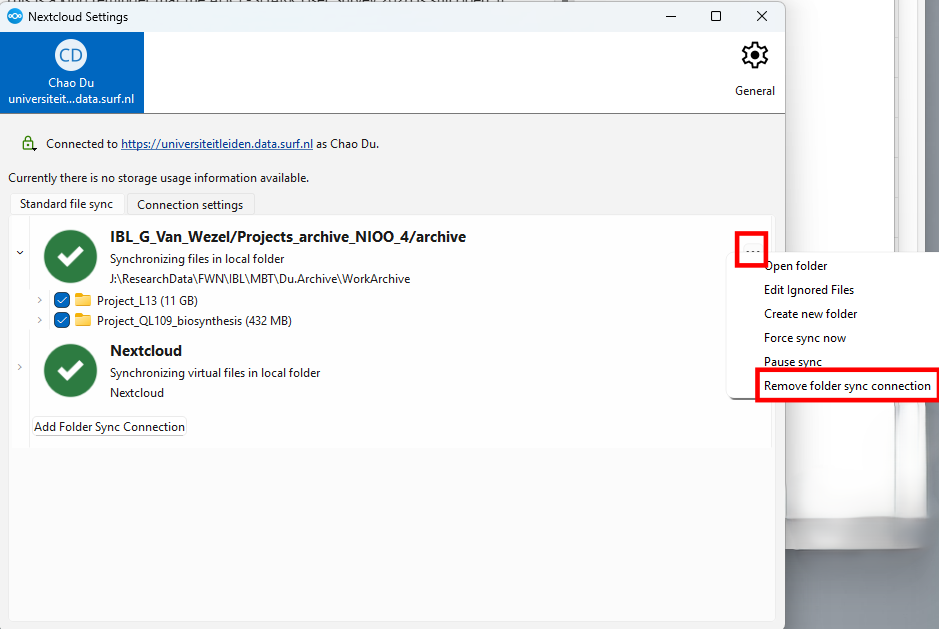Choose Pause sync from menu
Viewport: 939px width, 629px height.
(792, 362)
